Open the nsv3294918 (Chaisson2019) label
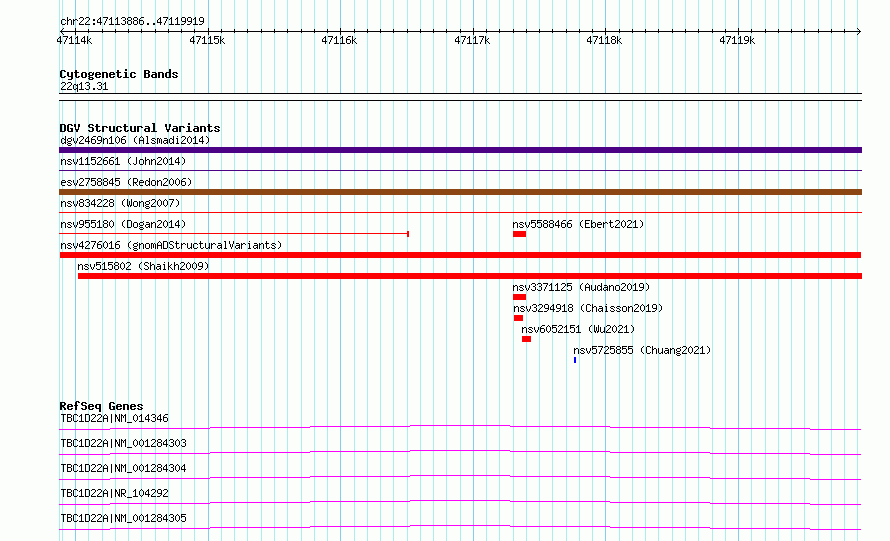This screenshot has height=541, width=890. (x=588, y=308)
